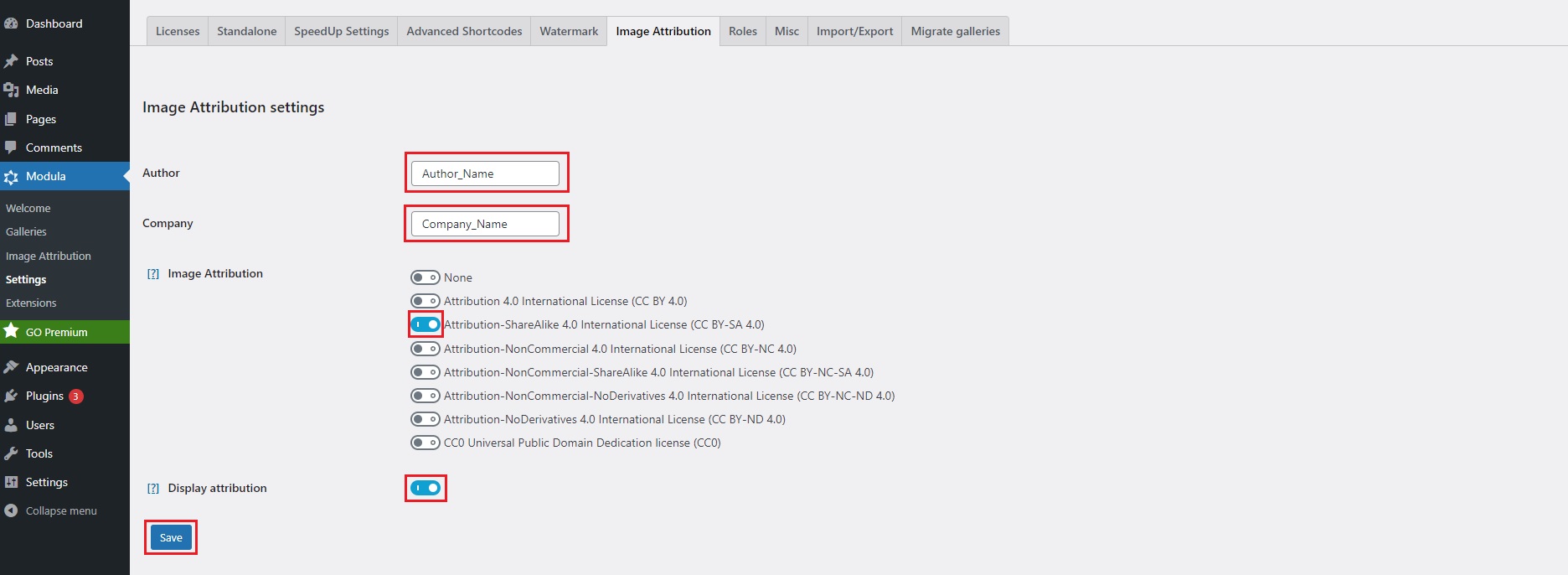The image size is (1568, 575).
Task: Turn off Display attribution switch
Action: 426,488
